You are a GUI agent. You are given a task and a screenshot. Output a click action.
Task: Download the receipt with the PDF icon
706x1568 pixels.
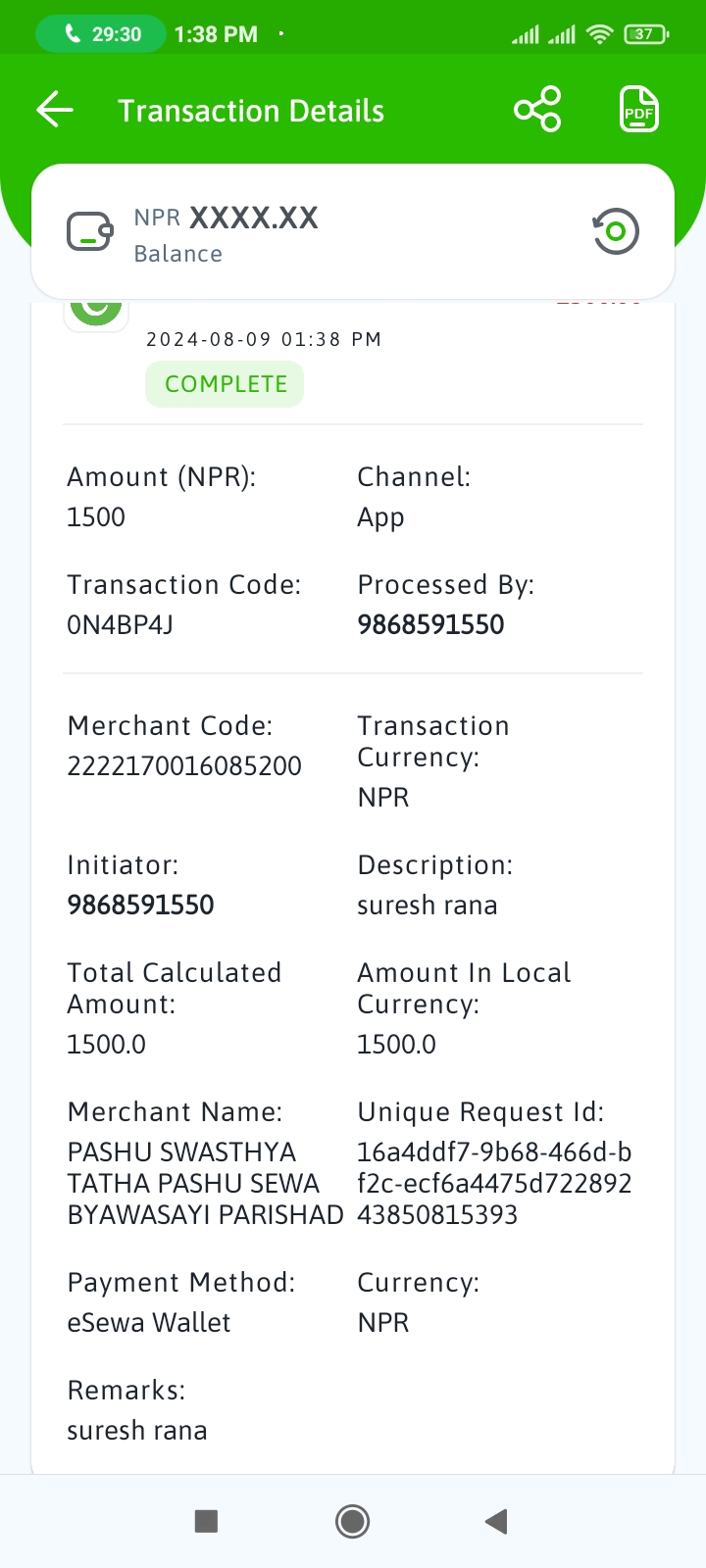[639, 110]
